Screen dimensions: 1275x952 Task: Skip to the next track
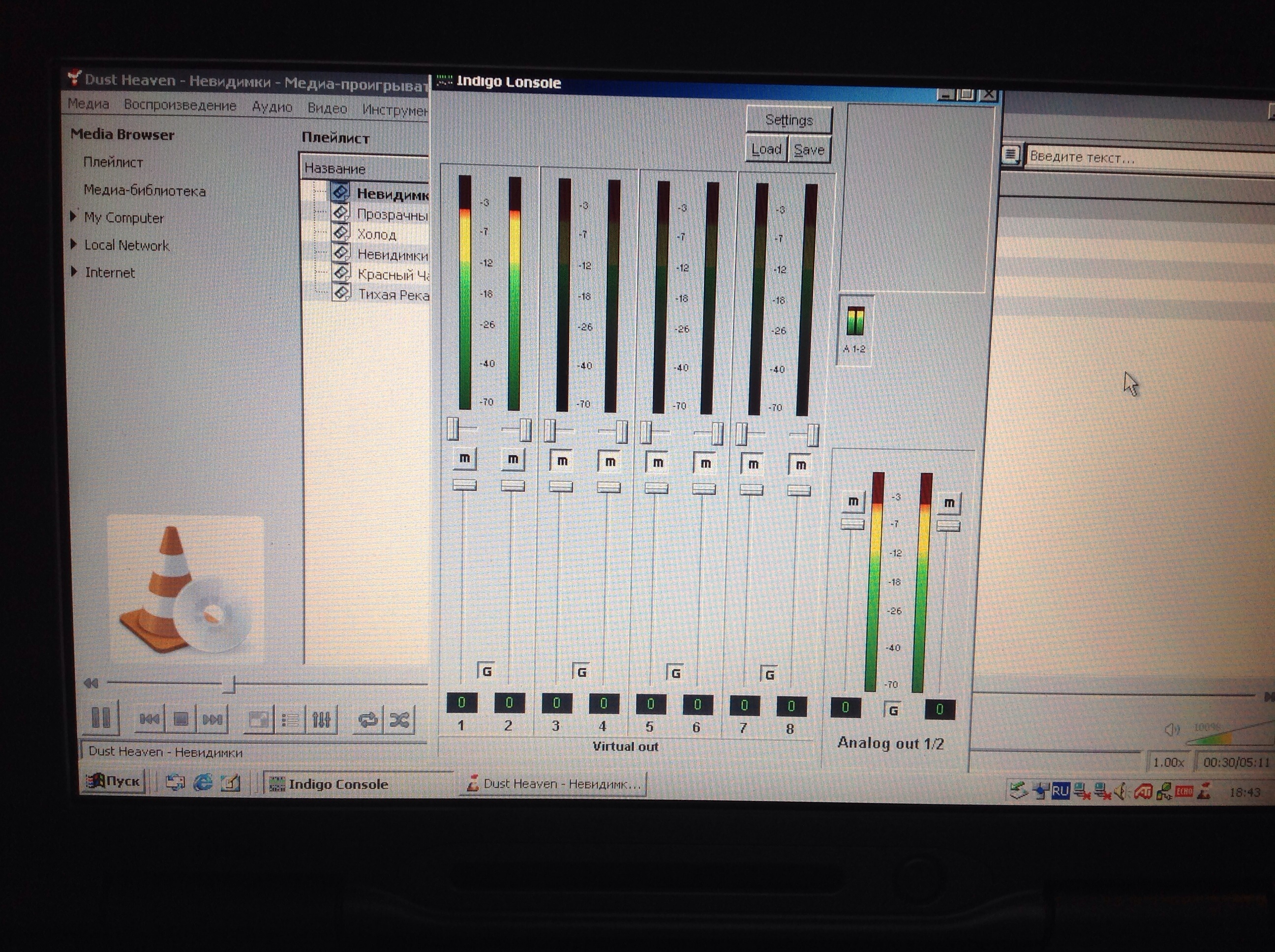point(212,719)
